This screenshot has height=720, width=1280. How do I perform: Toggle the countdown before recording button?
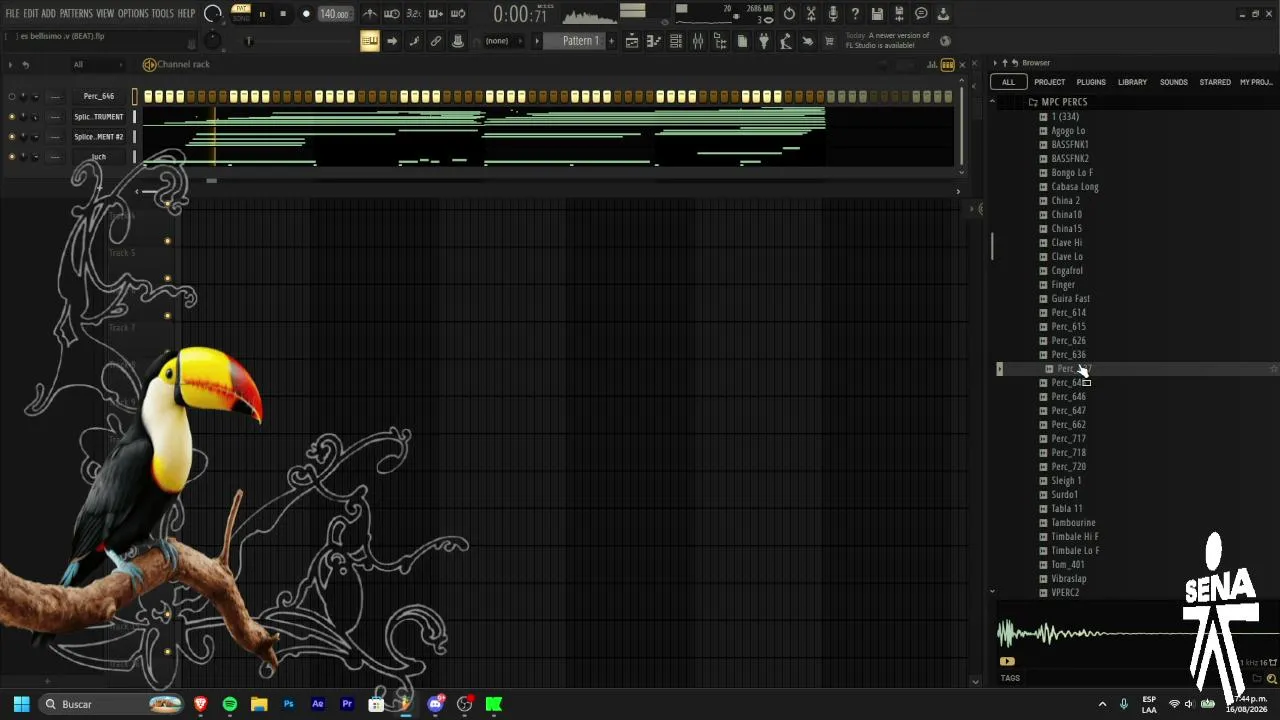(414, 14)
